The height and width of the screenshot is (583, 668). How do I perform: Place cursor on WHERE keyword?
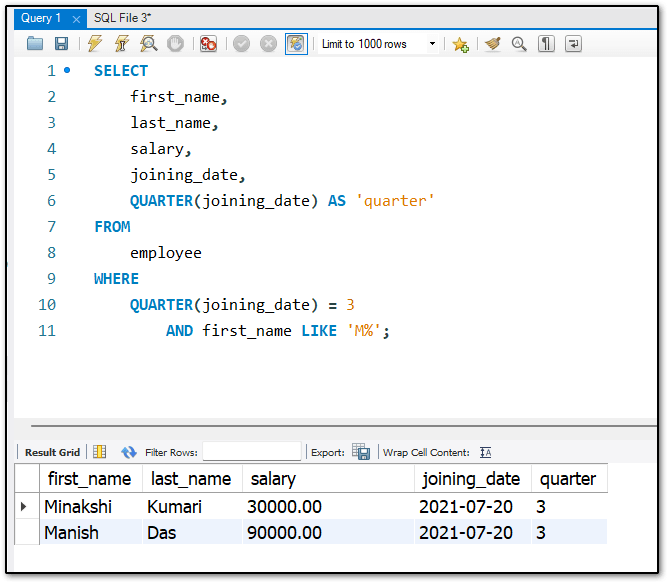(116, 279)
